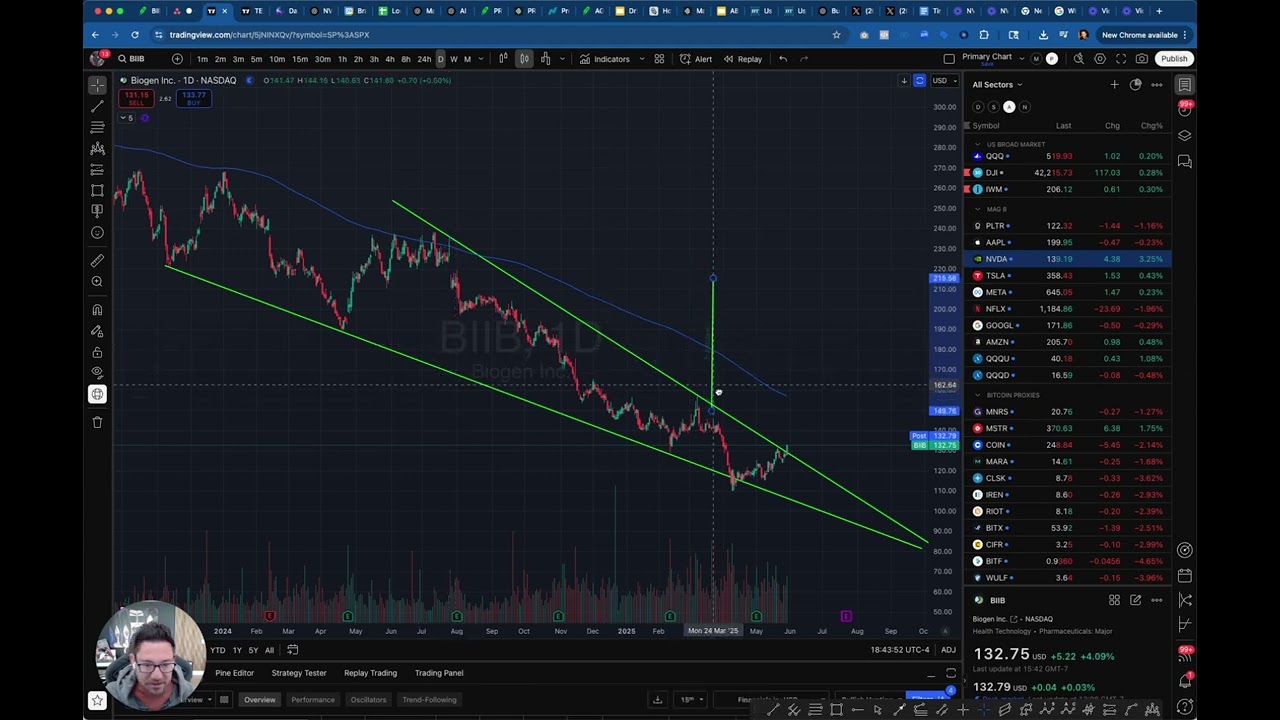Open the forecasting and measurement tools
The width and height of the screenshot is (1280, 720).
tap(97, 169)
